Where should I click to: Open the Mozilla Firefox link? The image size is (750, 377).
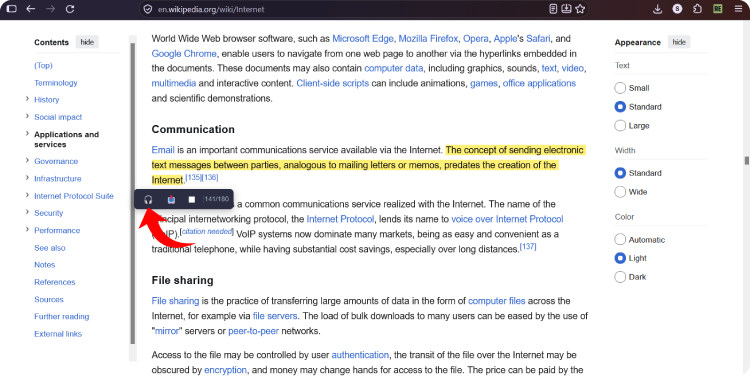click(428, 38)
